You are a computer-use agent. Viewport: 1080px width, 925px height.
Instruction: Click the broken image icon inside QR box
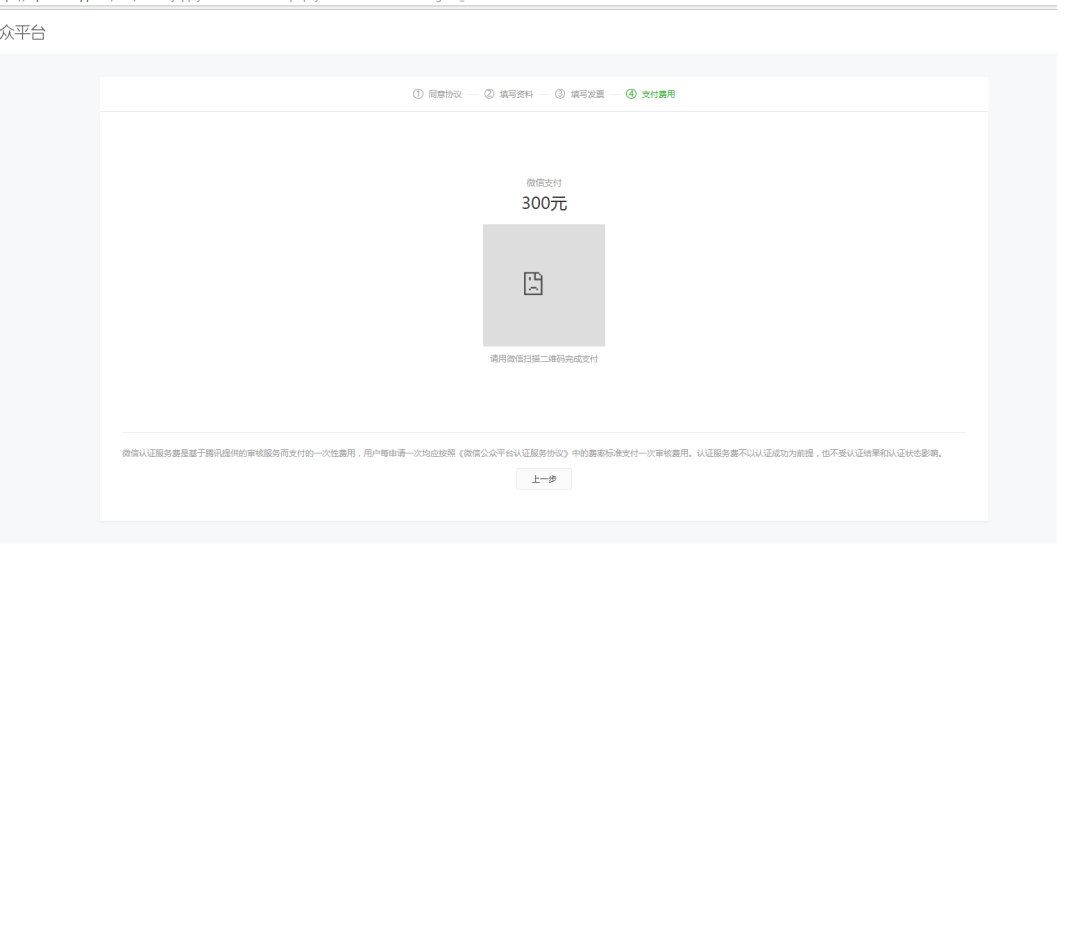click(x=533, y=283)
